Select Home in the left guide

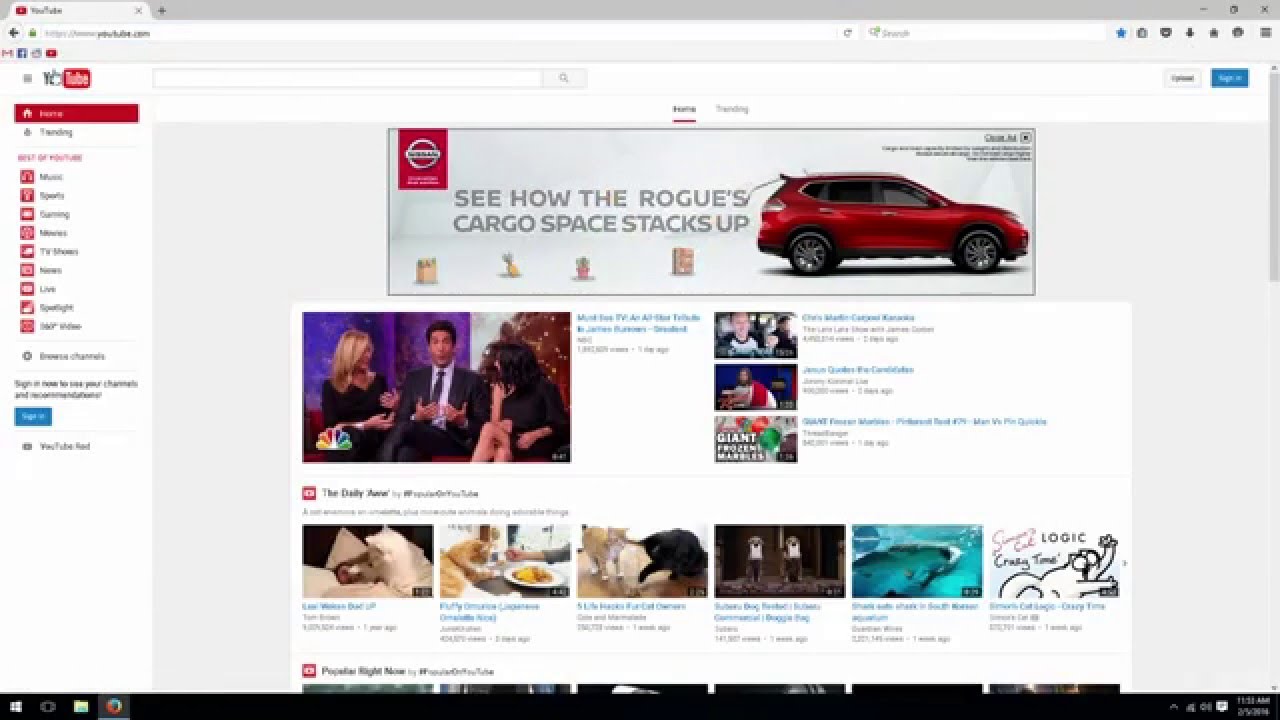(76, 114)
